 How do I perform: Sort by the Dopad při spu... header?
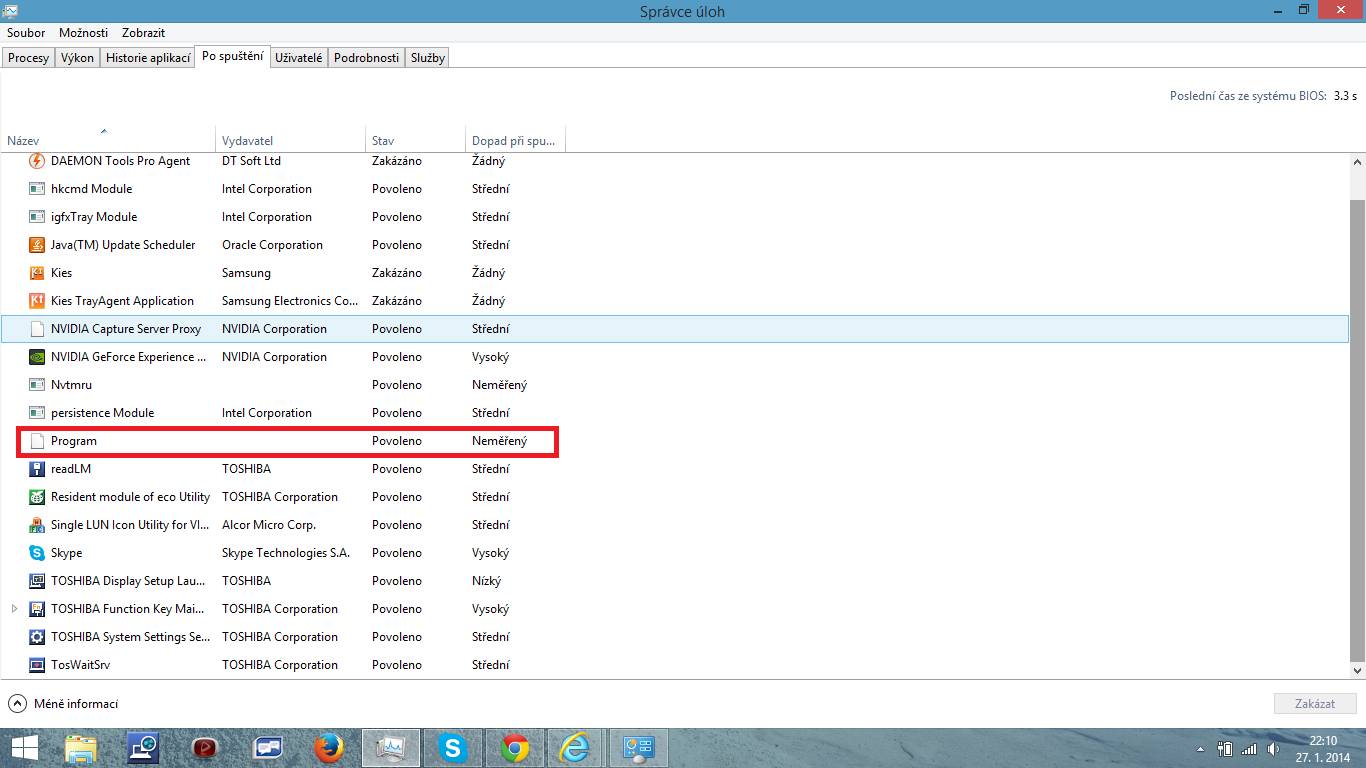(x=516, y=140)
